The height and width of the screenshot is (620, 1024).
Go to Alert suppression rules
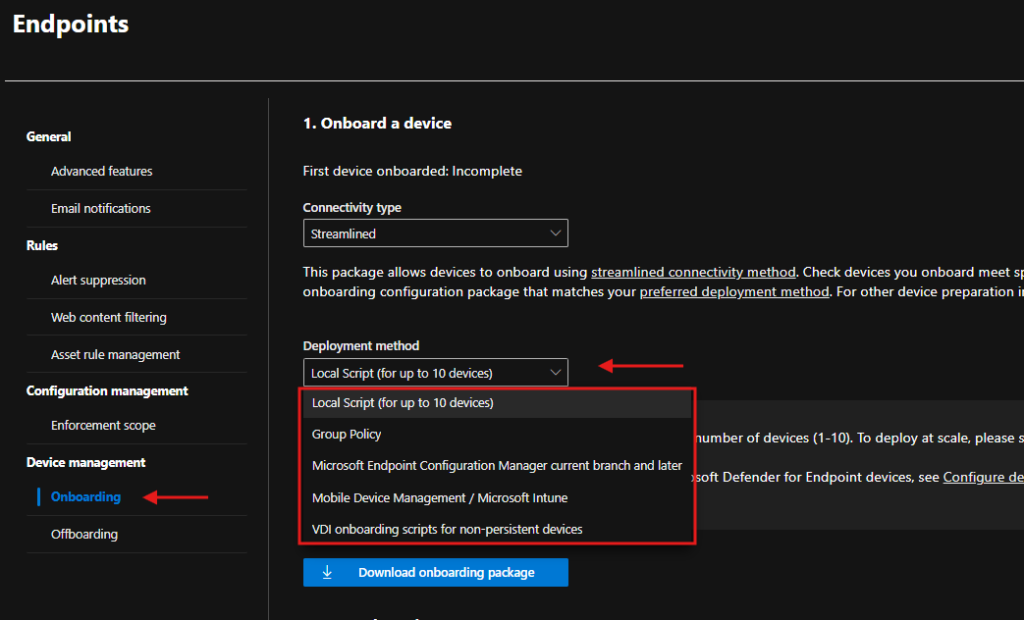[x=98, y=280]
